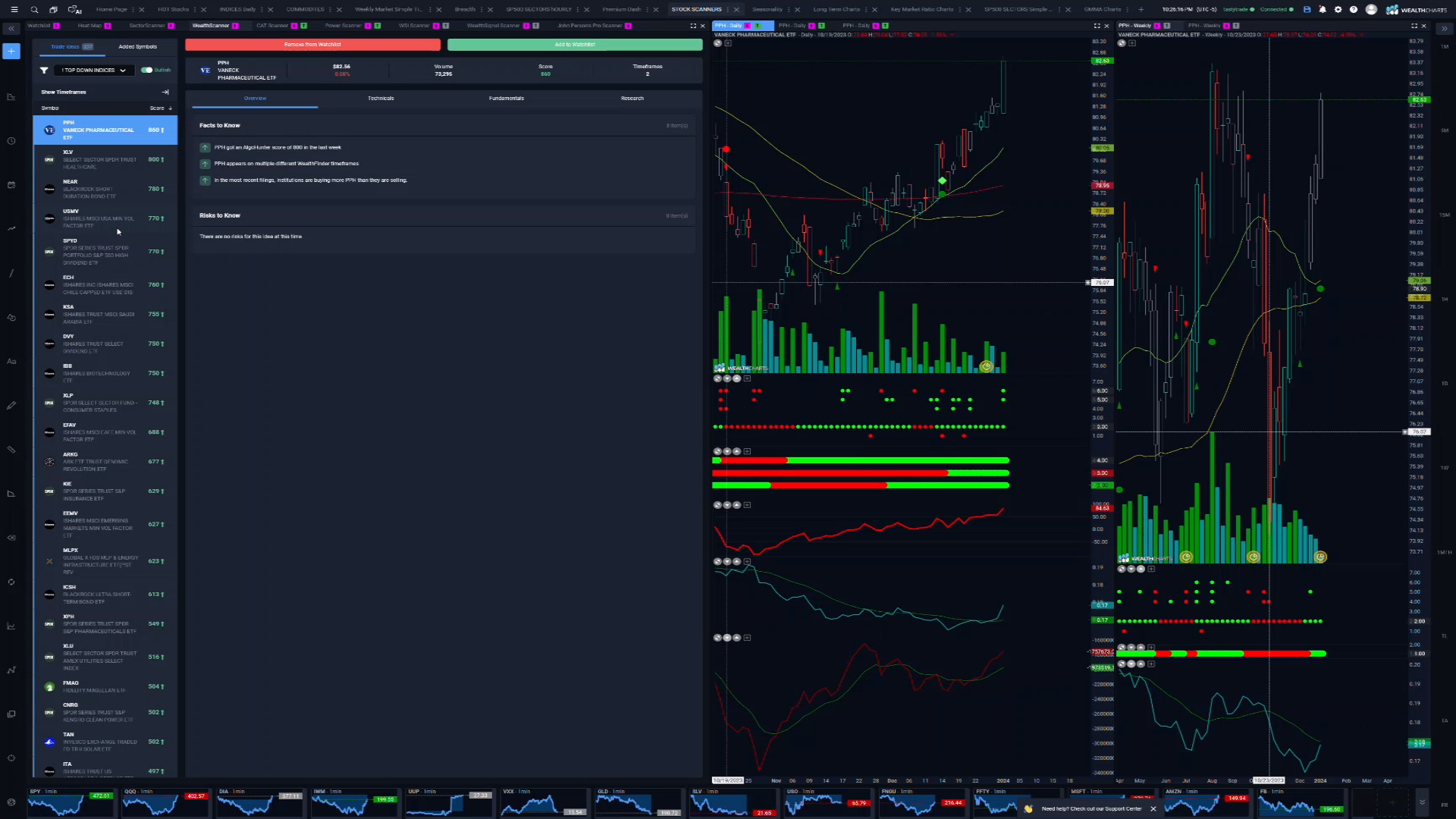Screen dimensions: 1456x819
Task: Open the COMMODITIES workspace tab
Action: pyautogui.click(x=305, y=10)
